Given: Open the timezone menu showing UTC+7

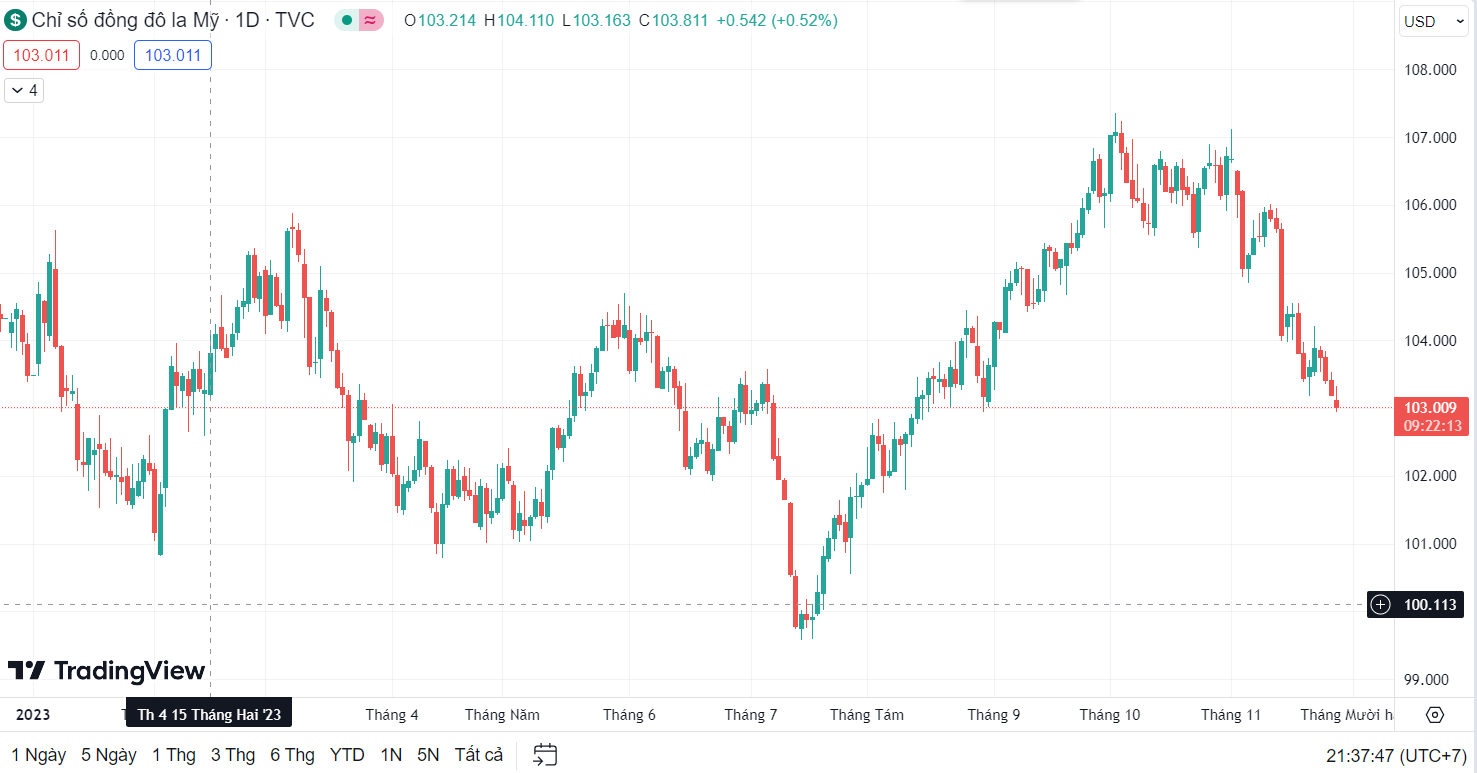Looking at the screenshot, I should 1395,755.
